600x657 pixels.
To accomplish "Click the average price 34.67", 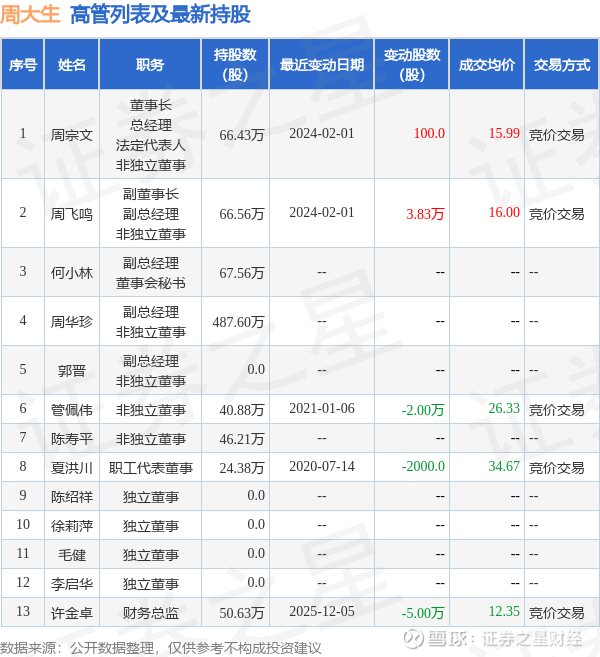I will click(x=504, y=466).
